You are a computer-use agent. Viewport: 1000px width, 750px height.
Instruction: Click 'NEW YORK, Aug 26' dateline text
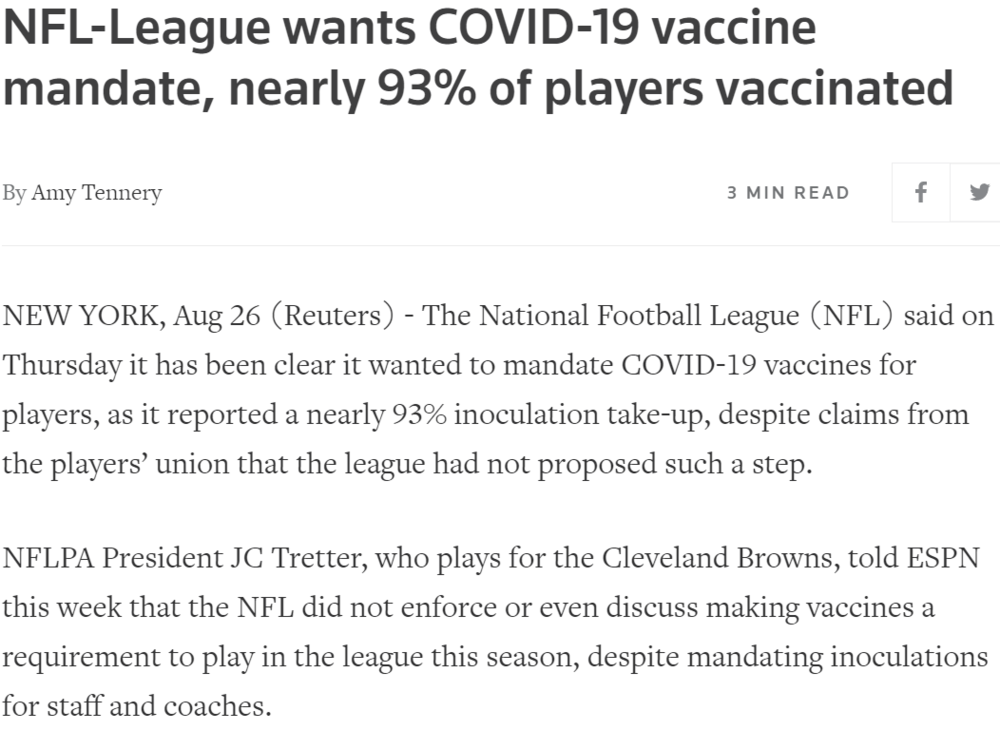(129, 316)
